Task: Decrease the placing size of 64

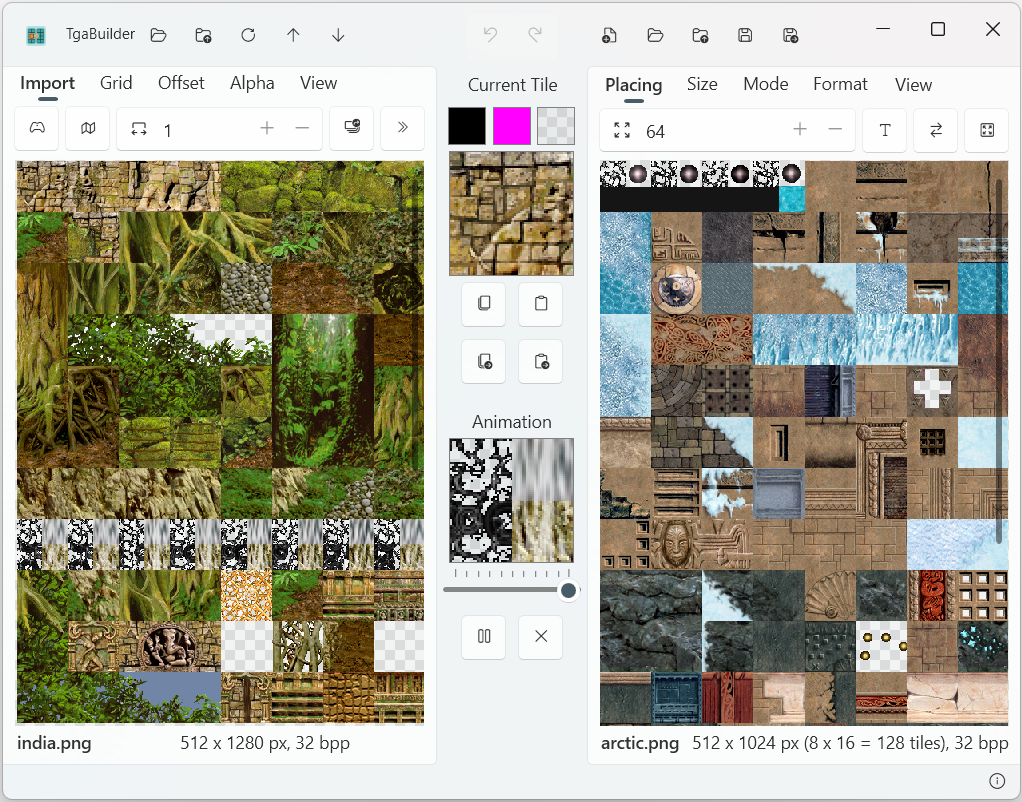Action: click(835, 130)
